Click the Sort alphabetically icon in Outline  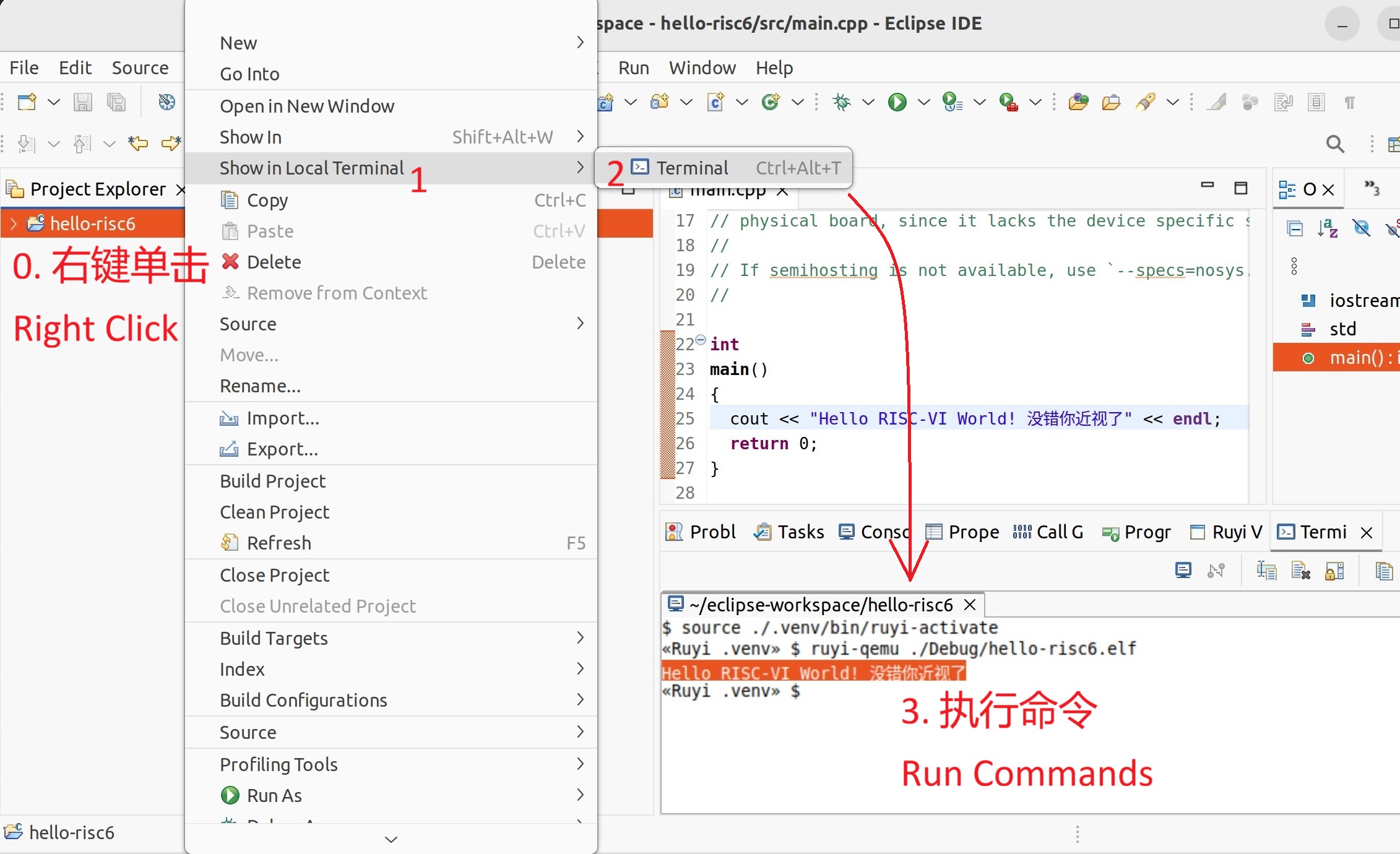[1327, 228]
